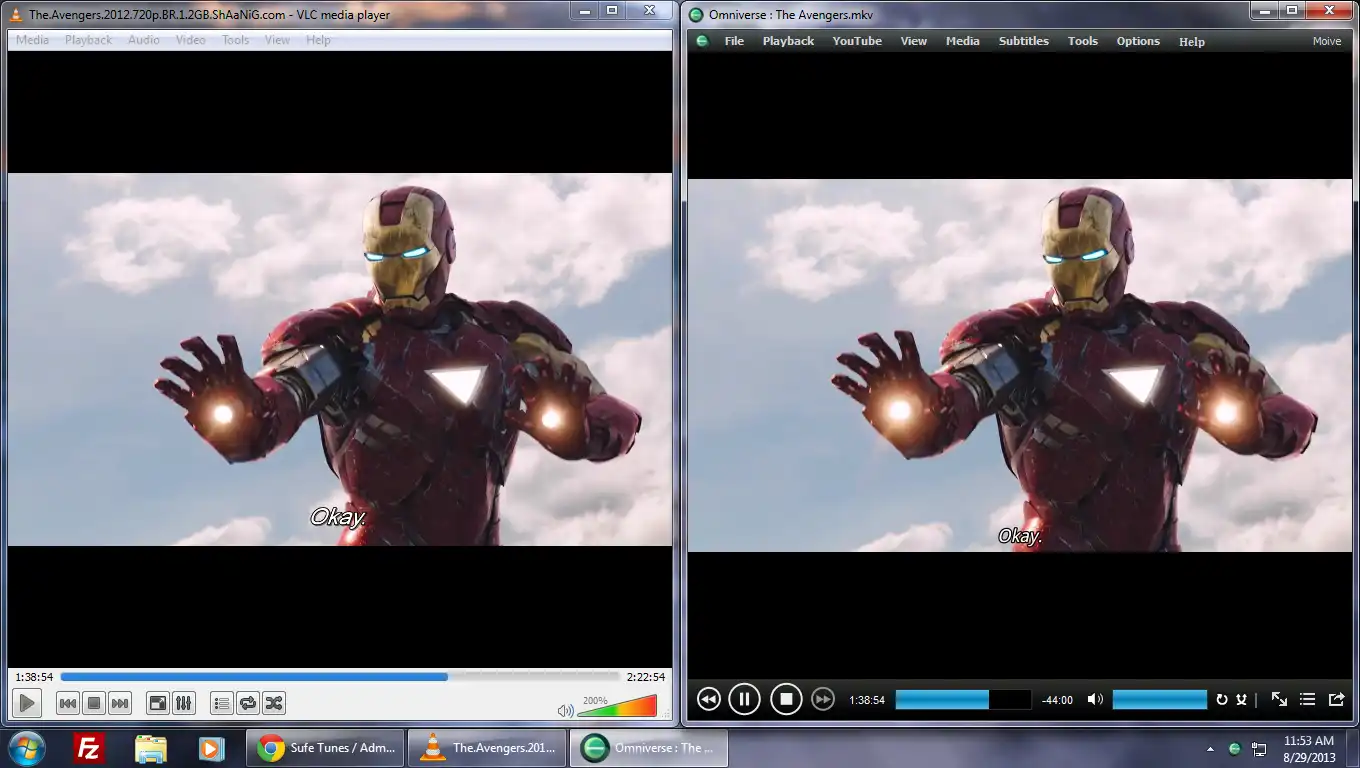Switch to VLC The.Avengers taskbar button
Screen dimensions: 1360x768
tap(487, 748)
